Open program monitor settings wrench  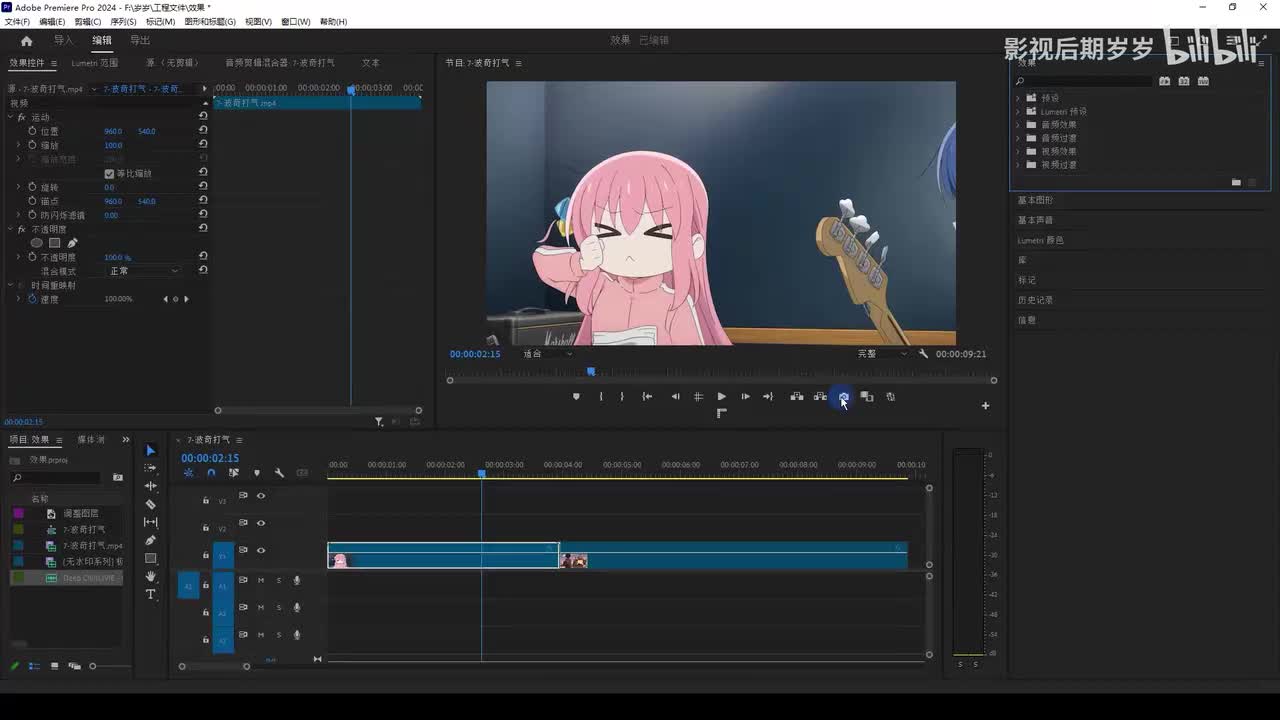pyautogui.click(x=923, y=354)
